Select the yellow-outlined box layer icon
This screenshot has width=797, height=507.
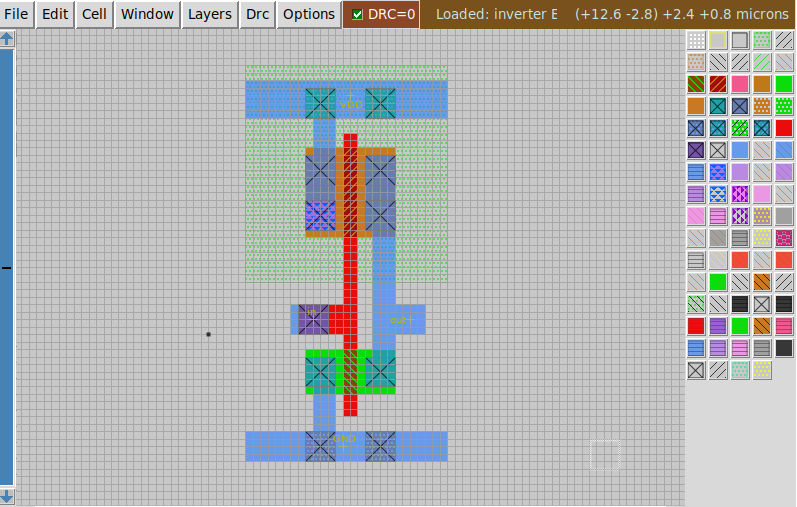tap(718, 40)
